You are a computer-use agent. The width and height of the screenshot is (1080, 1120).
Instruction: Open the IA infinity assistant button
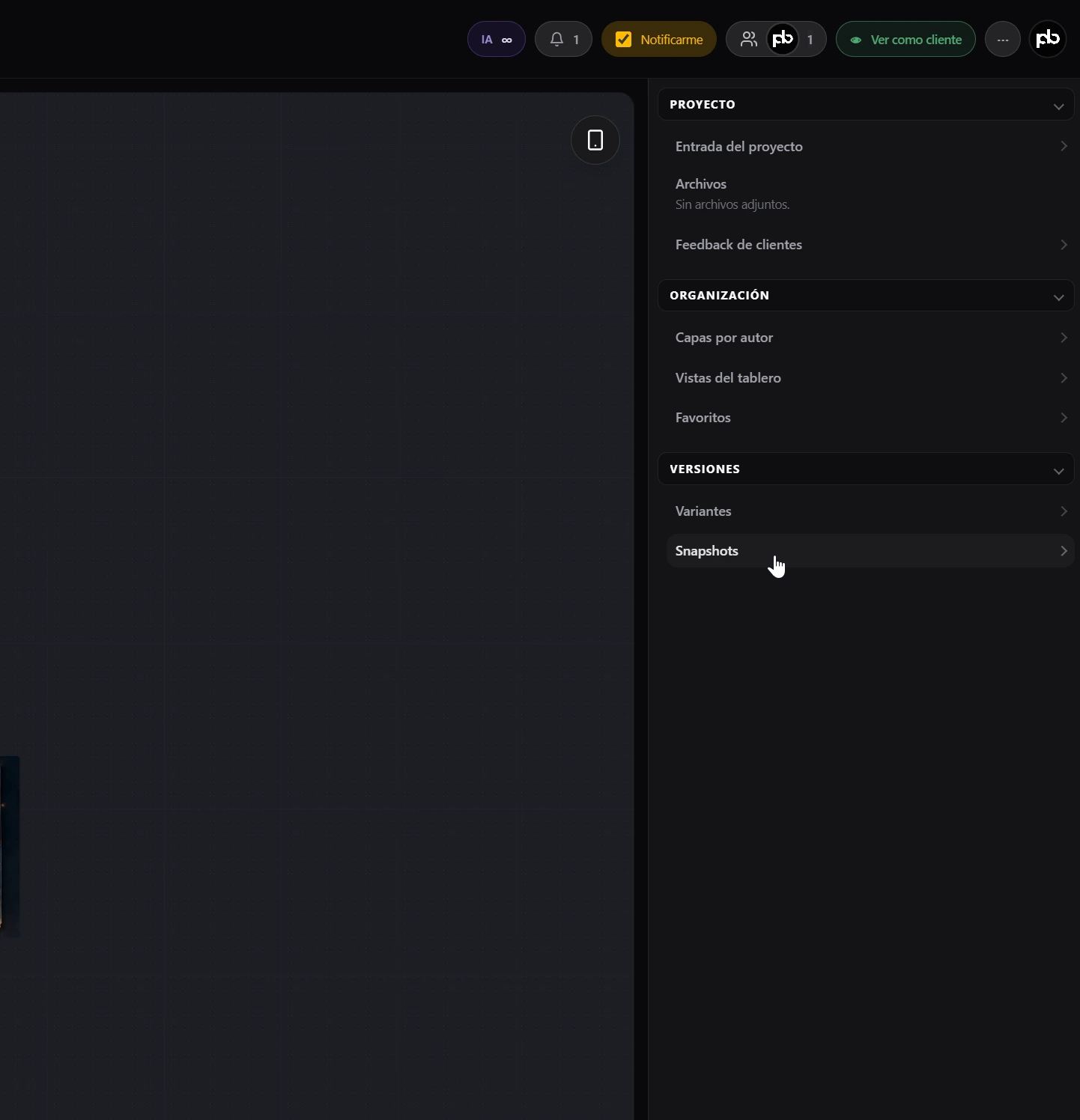(496, 40)
